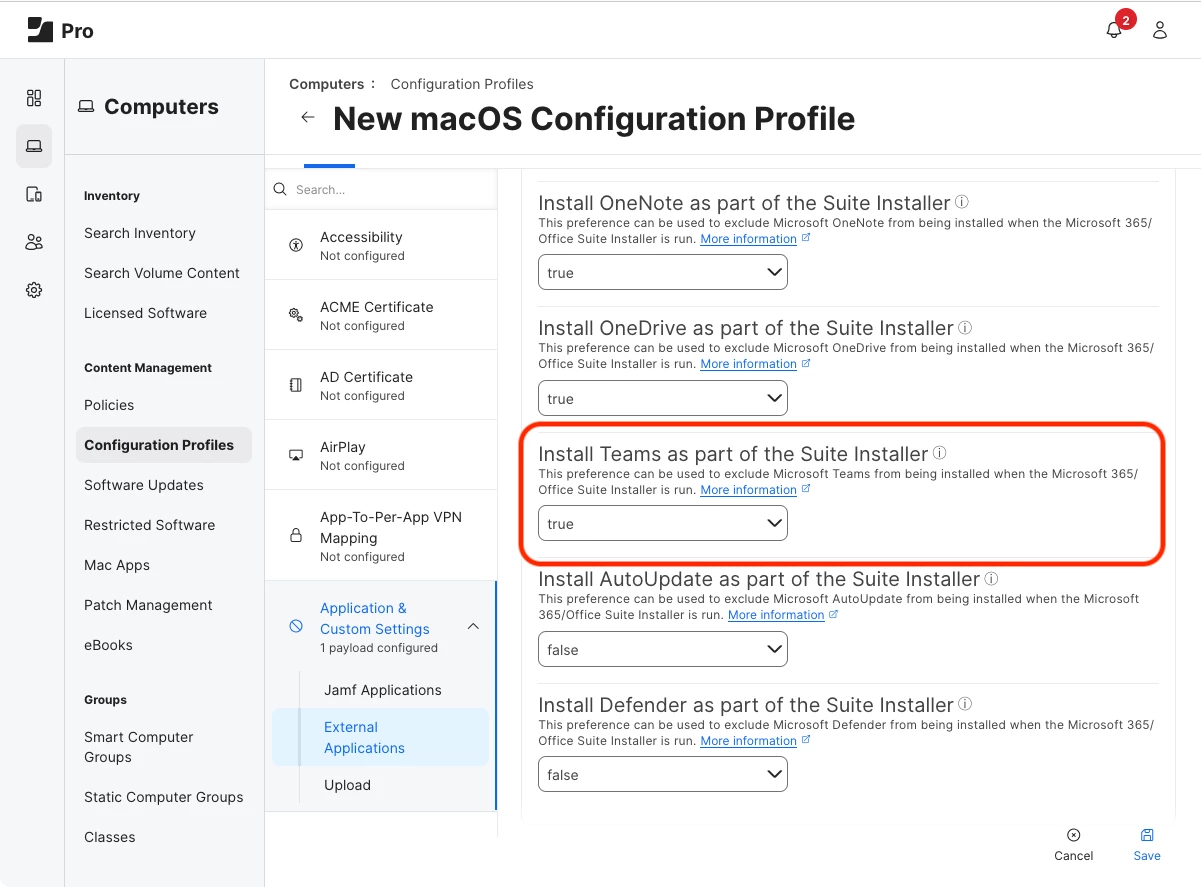Open the user account icon
The image size is (1201, 887).
[x=1160, y=30]
